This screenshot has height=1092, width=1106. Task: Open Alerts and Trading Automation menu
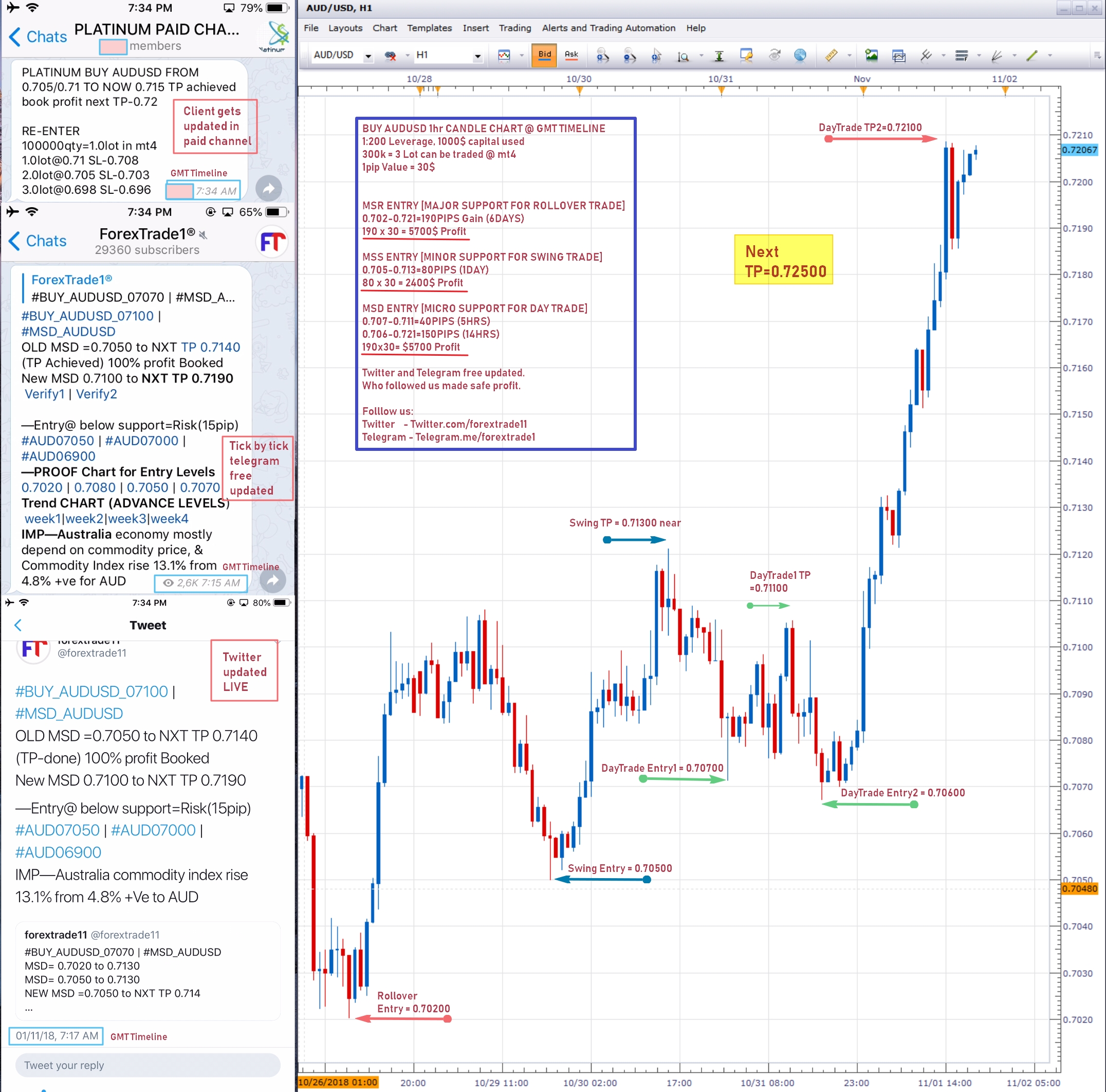click(x=609, y=28)
